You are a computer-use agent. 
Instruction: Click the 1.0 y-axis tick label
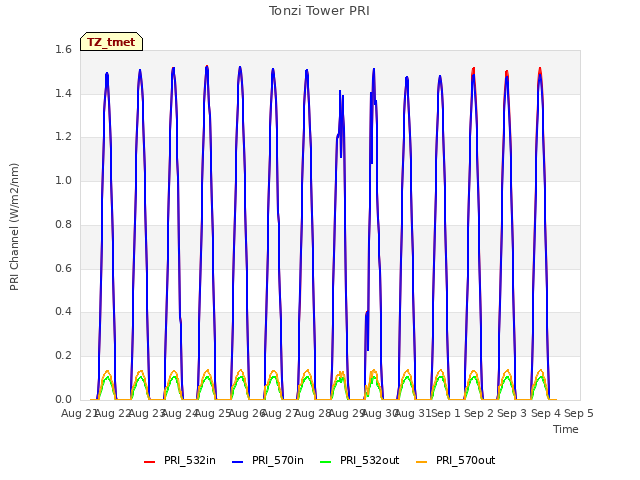coord(63,180)
